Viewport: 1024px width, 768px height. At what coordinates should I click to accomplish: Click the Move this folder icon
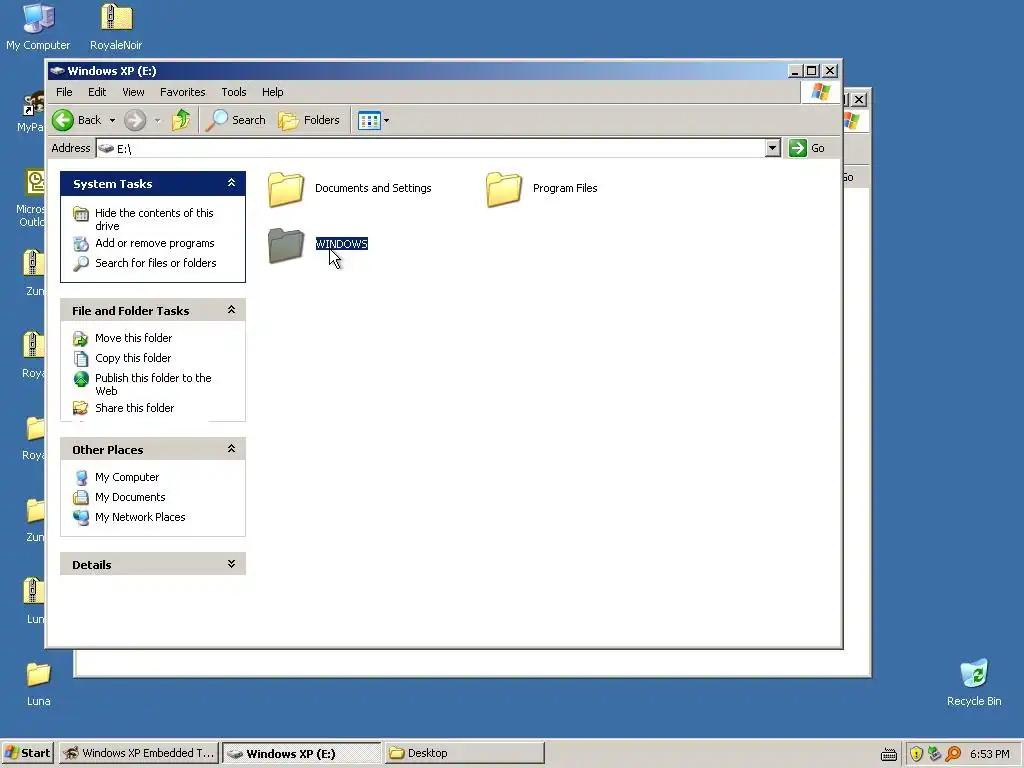[x=81, y=338]
